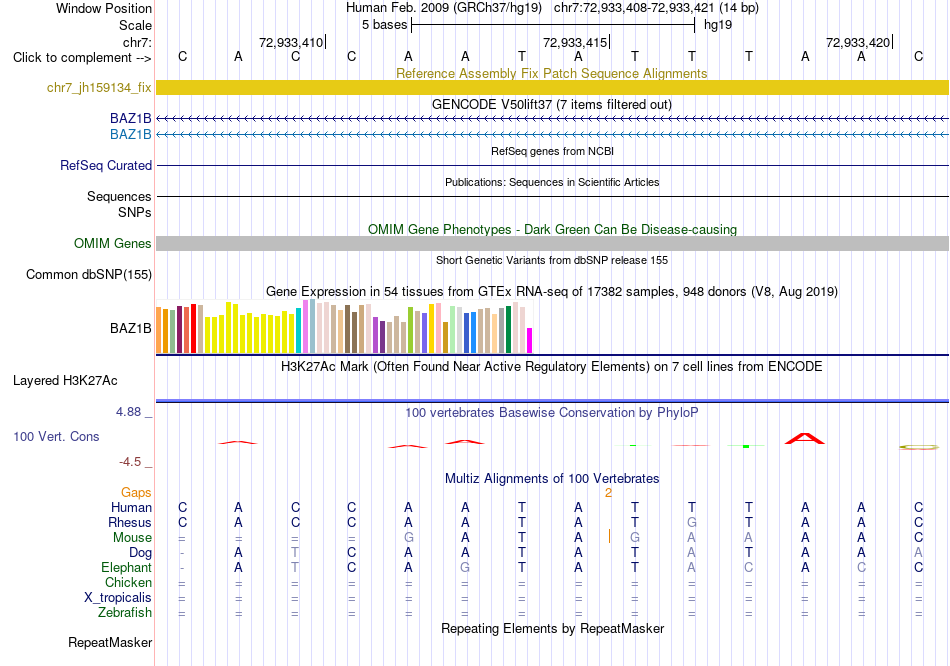Click 'Multiz Alignments of 100 Vertebrates' title
Image resolution: width=950 pixels, height=666 pixels.
552,479
